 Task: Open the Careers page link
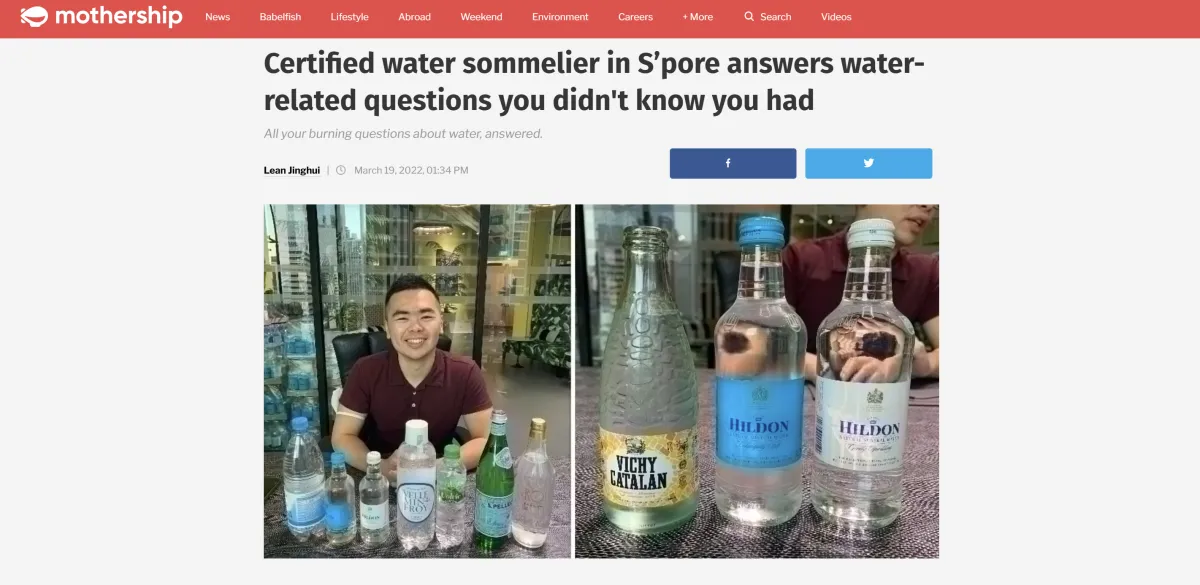(635, 17)
